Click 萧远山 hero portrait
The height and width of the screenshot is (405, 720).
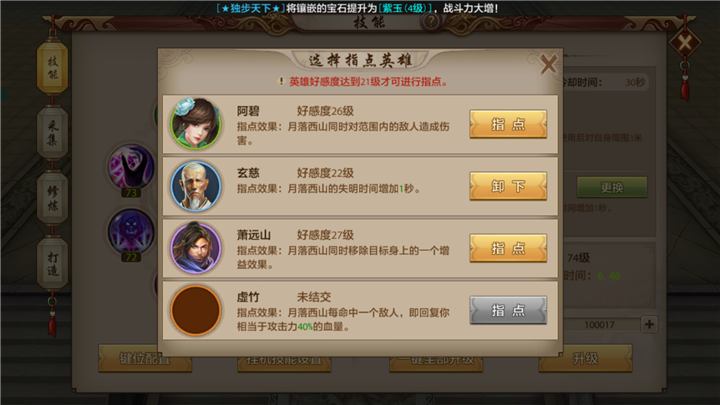pyautogui.click(x=196, y=248)
